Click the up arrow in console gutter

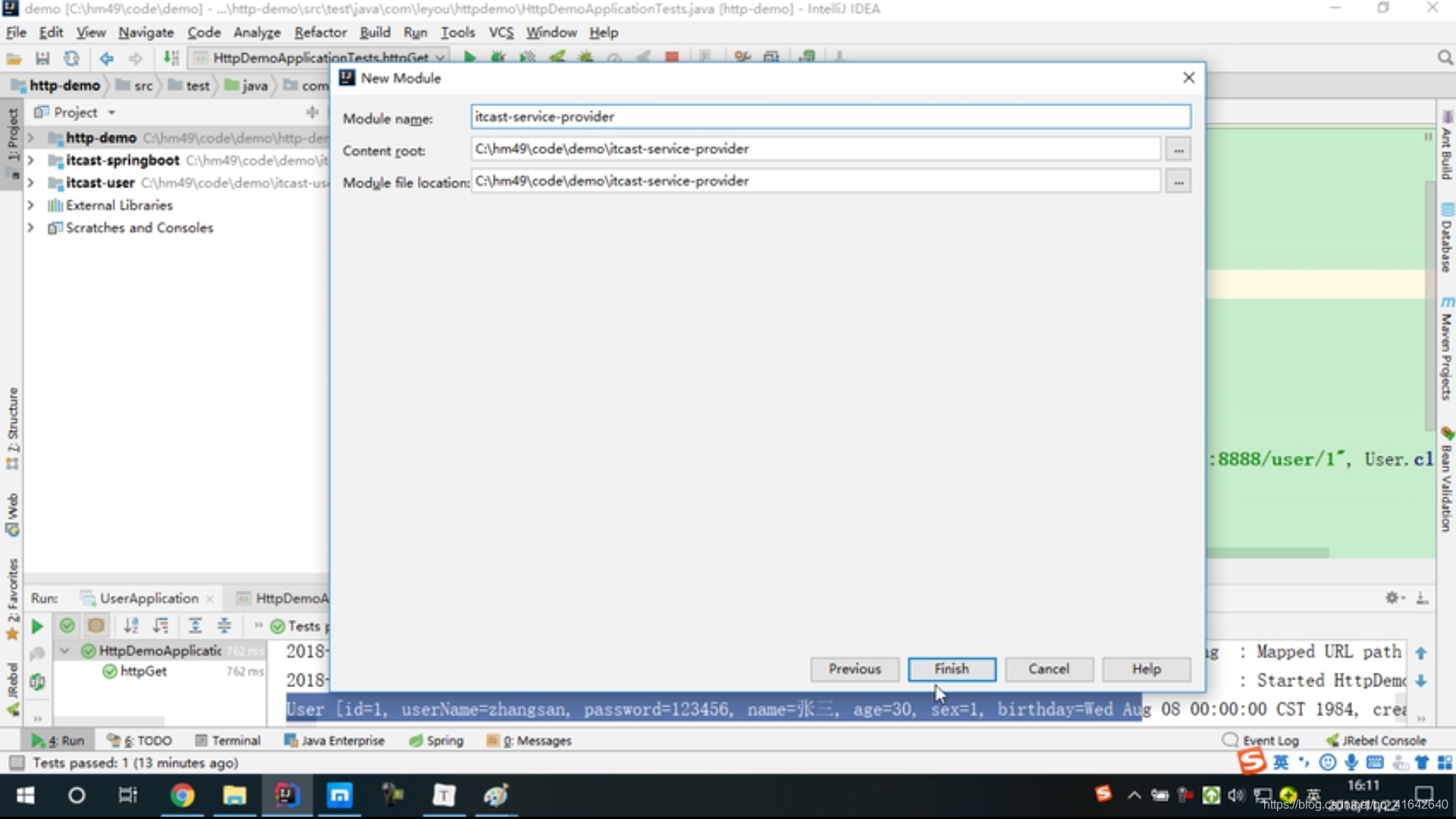coord(1421,653)
